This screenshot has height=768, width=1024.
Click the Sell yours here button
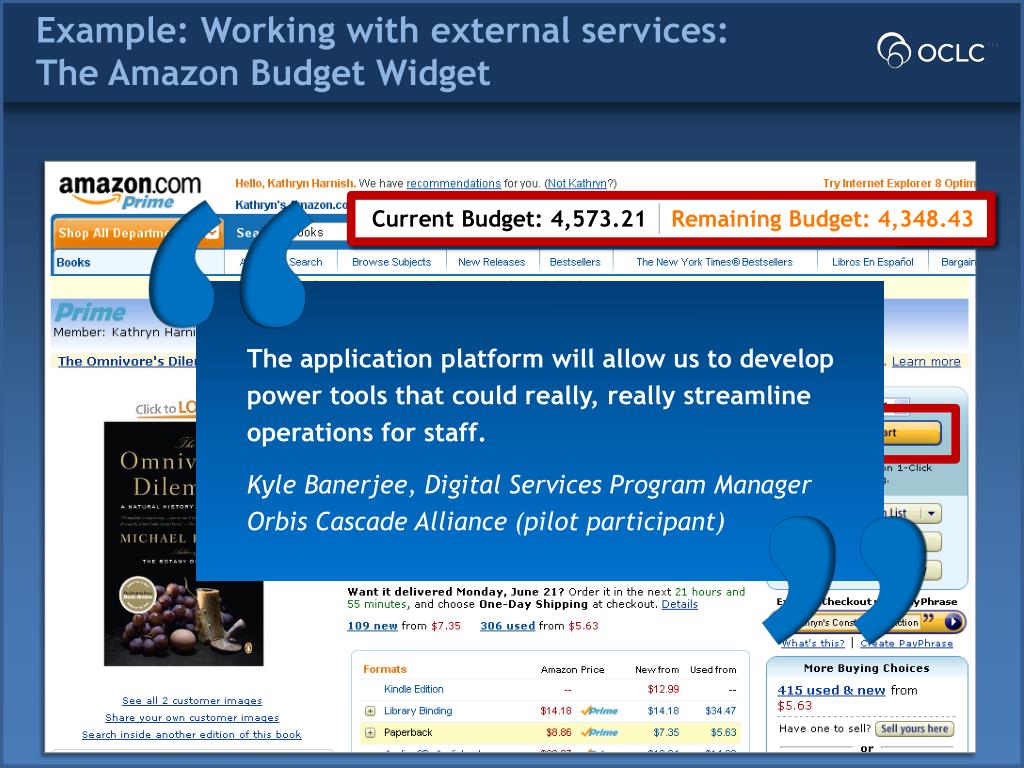tap(914, 729)
